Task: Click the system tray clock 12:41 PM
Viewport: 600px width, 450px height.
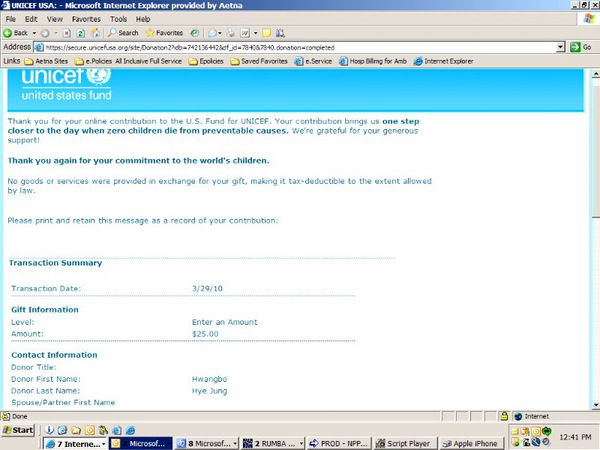Action: tap(575, 437)
